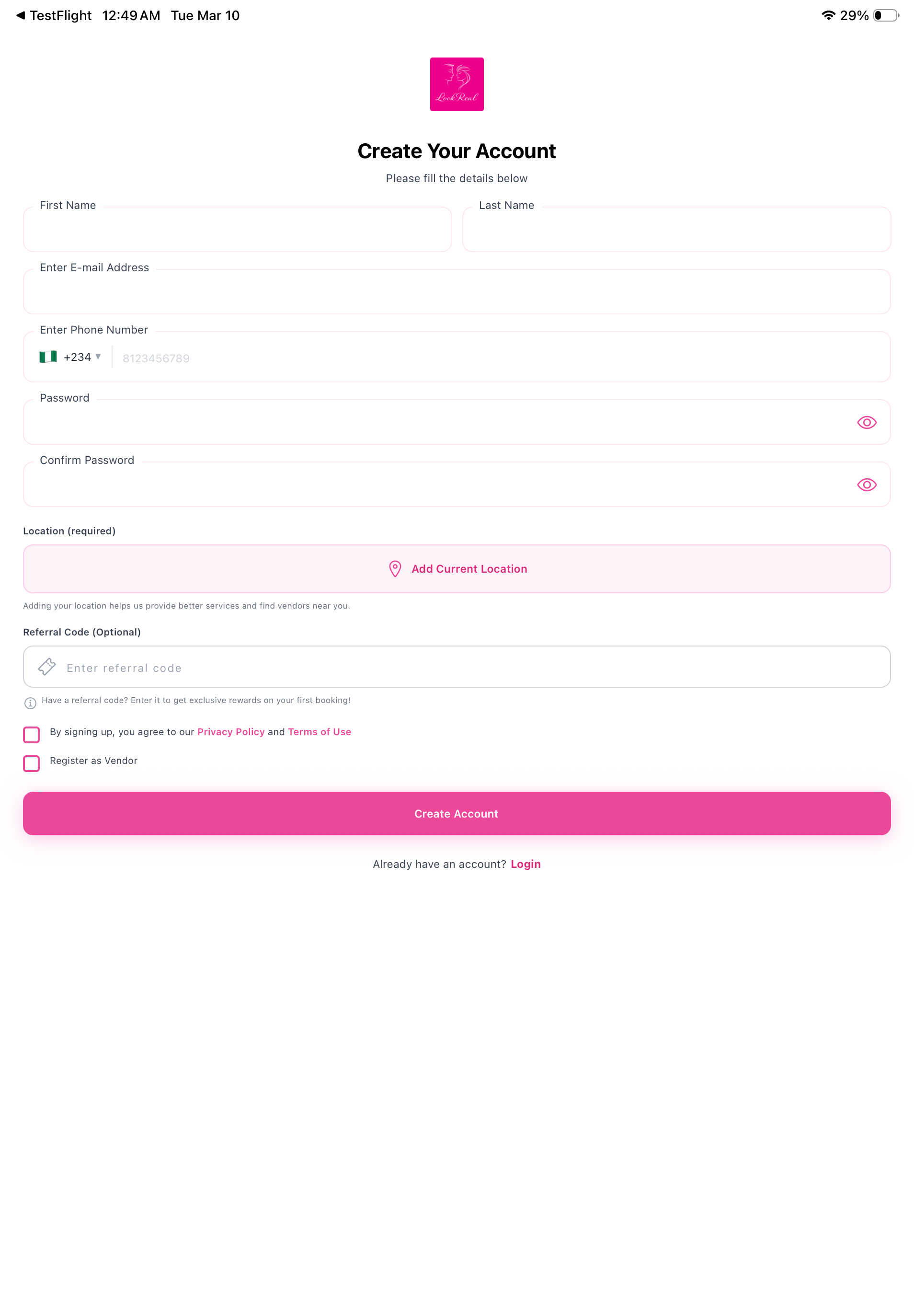Enable Register as Vendor
Image resolution: width=914 pixels, height=1316 pixels.
32,763
